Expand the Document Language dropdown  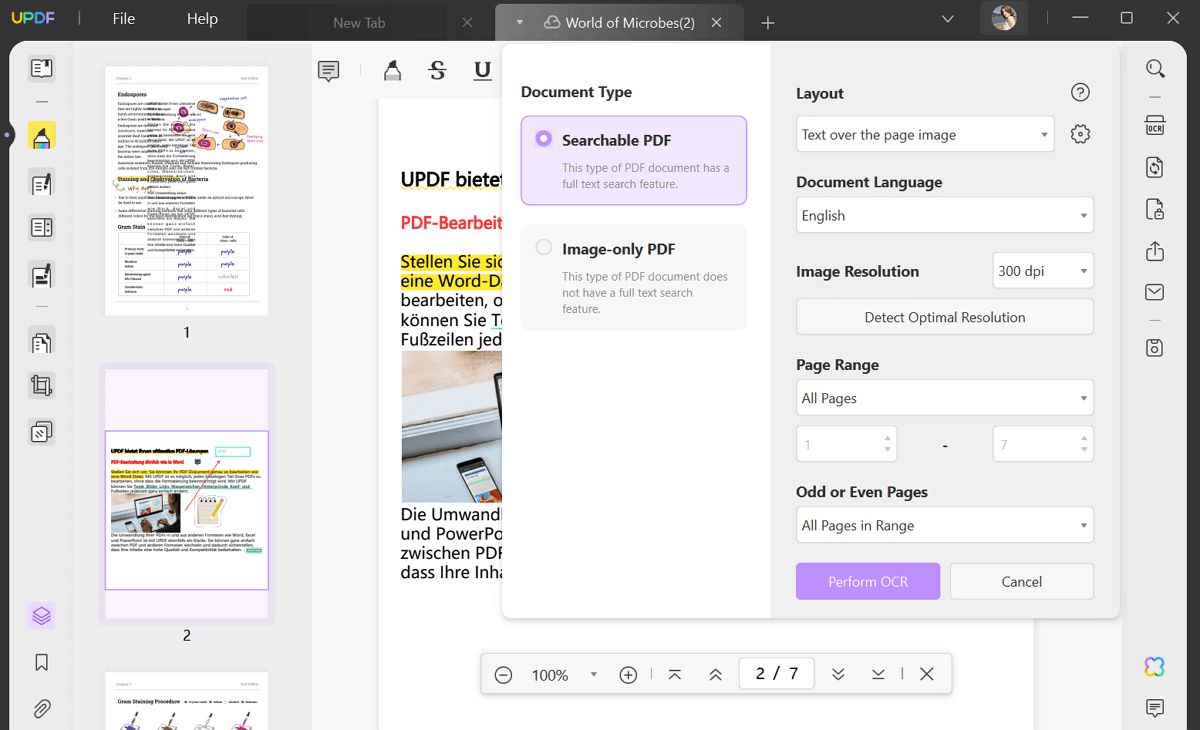pyautogui.click(x=945, y=215)
